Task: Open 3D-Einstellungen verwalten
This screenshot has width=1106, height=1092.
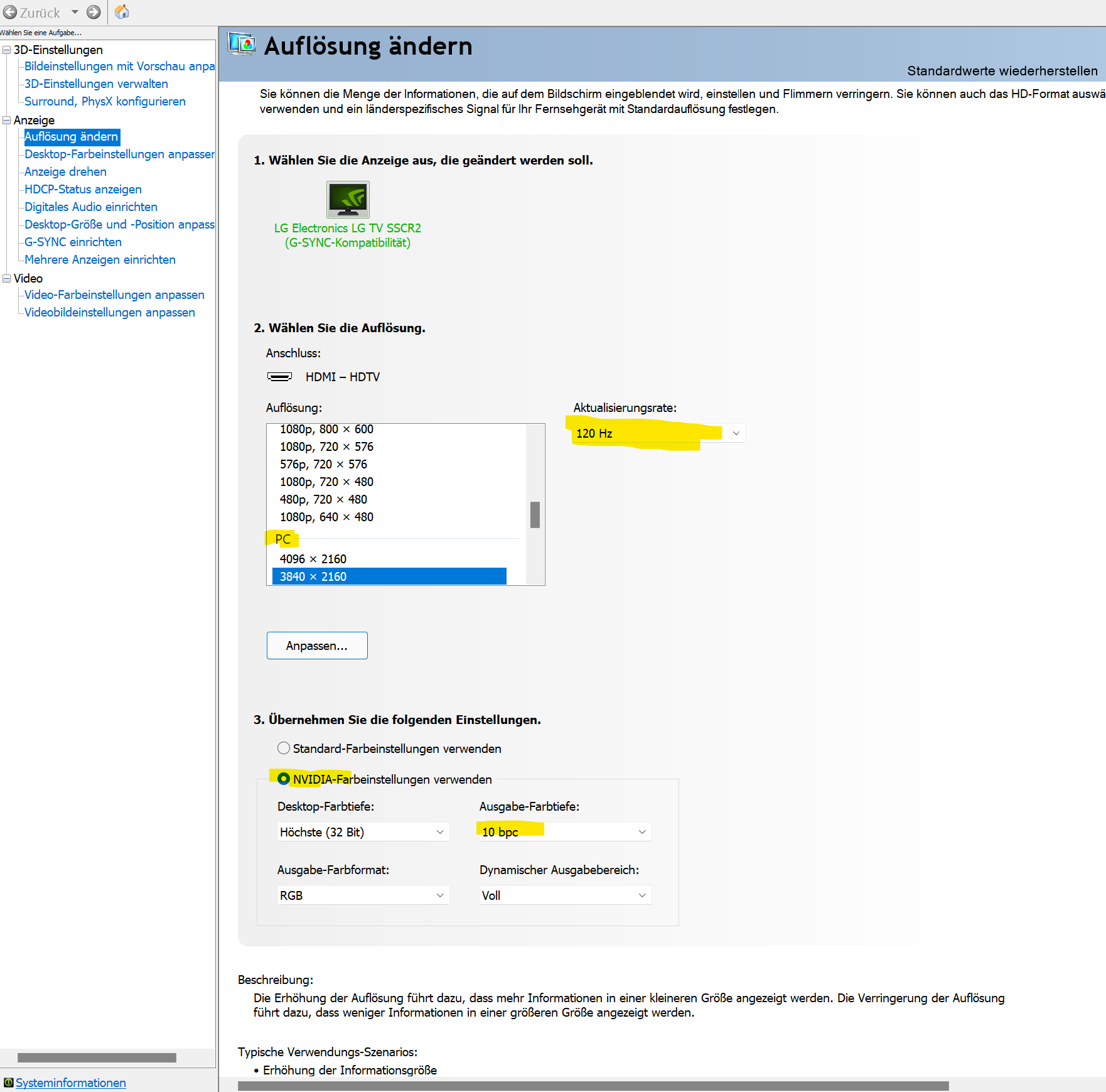Action: coord(96,84)
